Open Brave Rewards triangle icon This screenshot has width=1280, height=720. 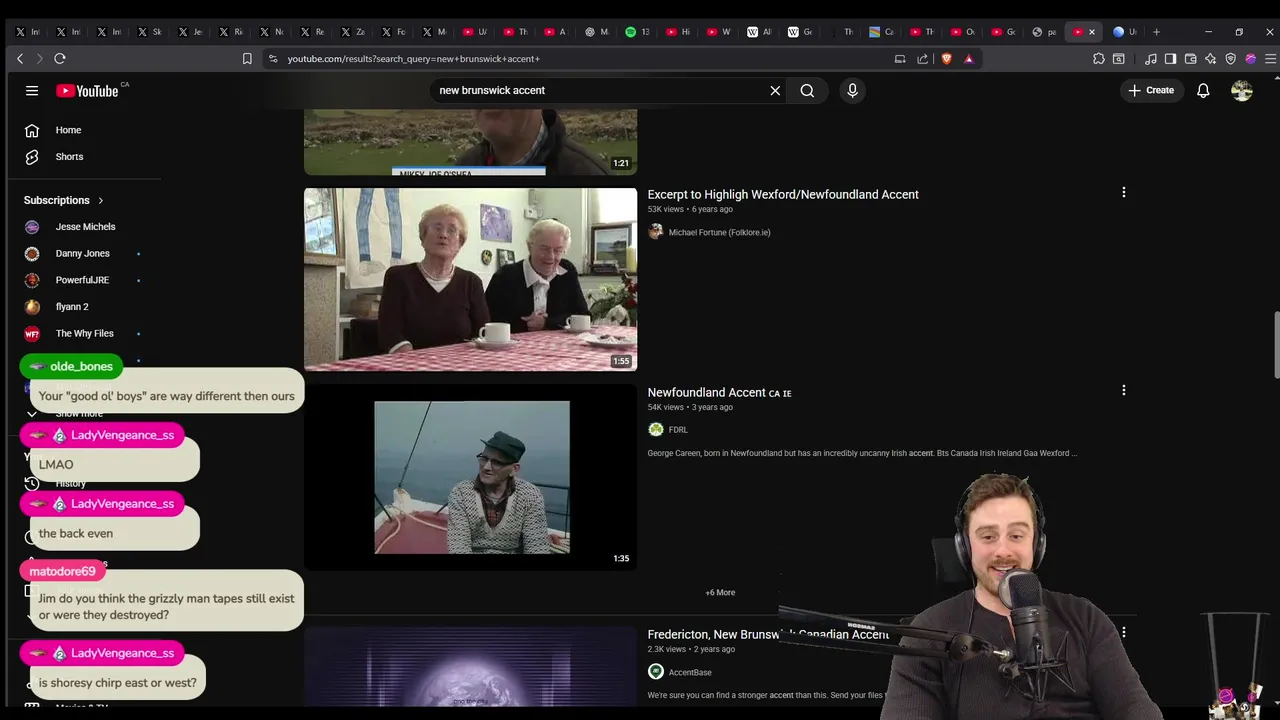(x=968, y=59)
